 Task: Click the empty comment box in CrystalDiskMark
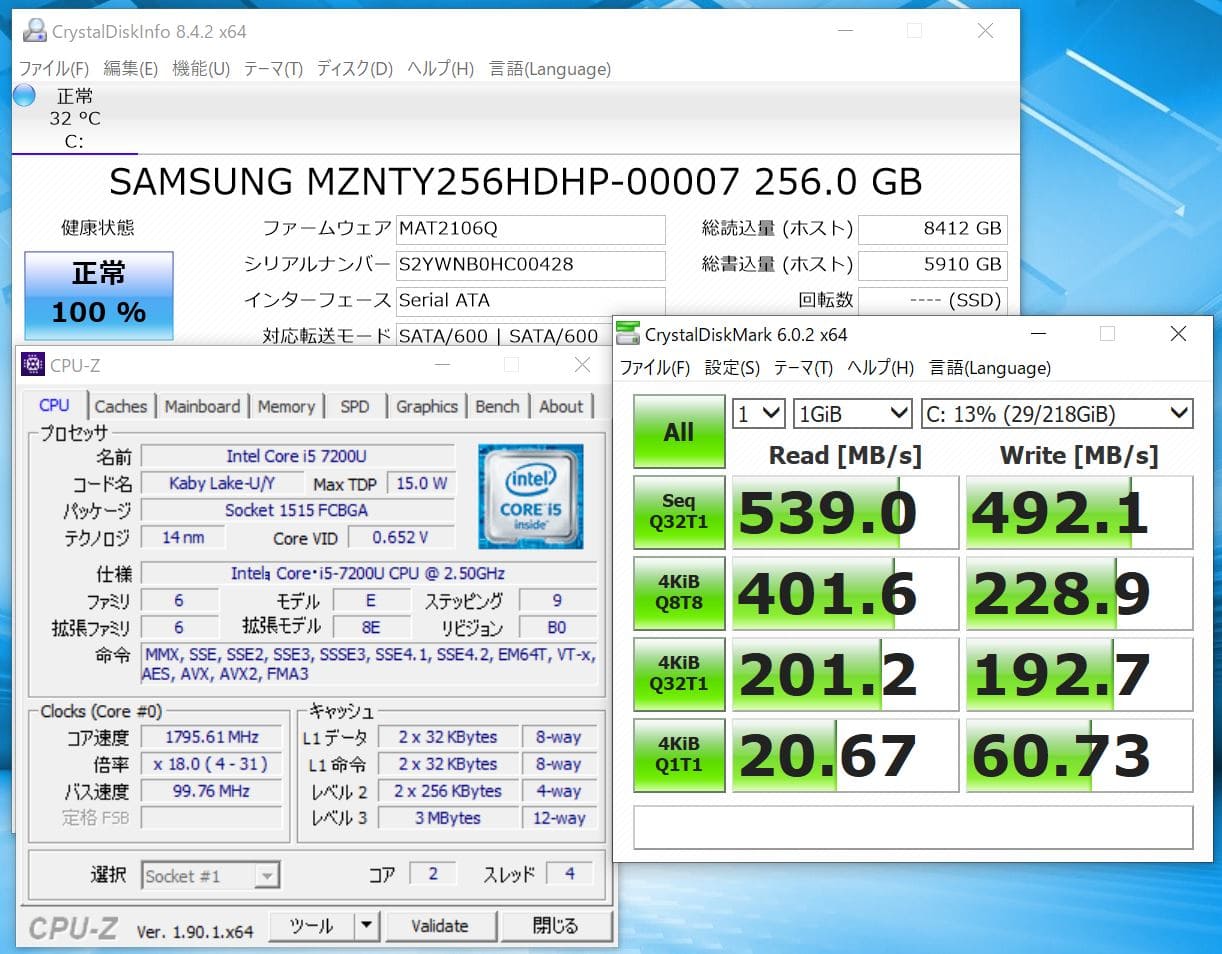pyautogui.click(x=913, y=827)
